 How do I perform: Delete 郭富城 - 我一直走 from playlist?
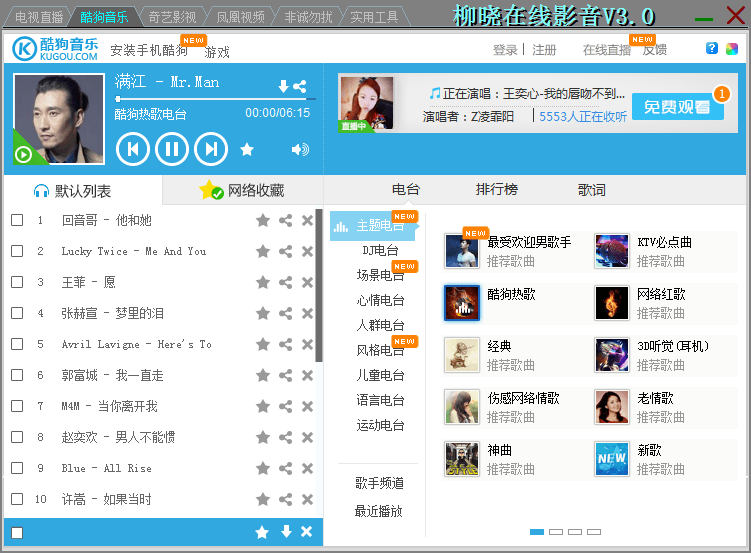[x=307, y=375]
